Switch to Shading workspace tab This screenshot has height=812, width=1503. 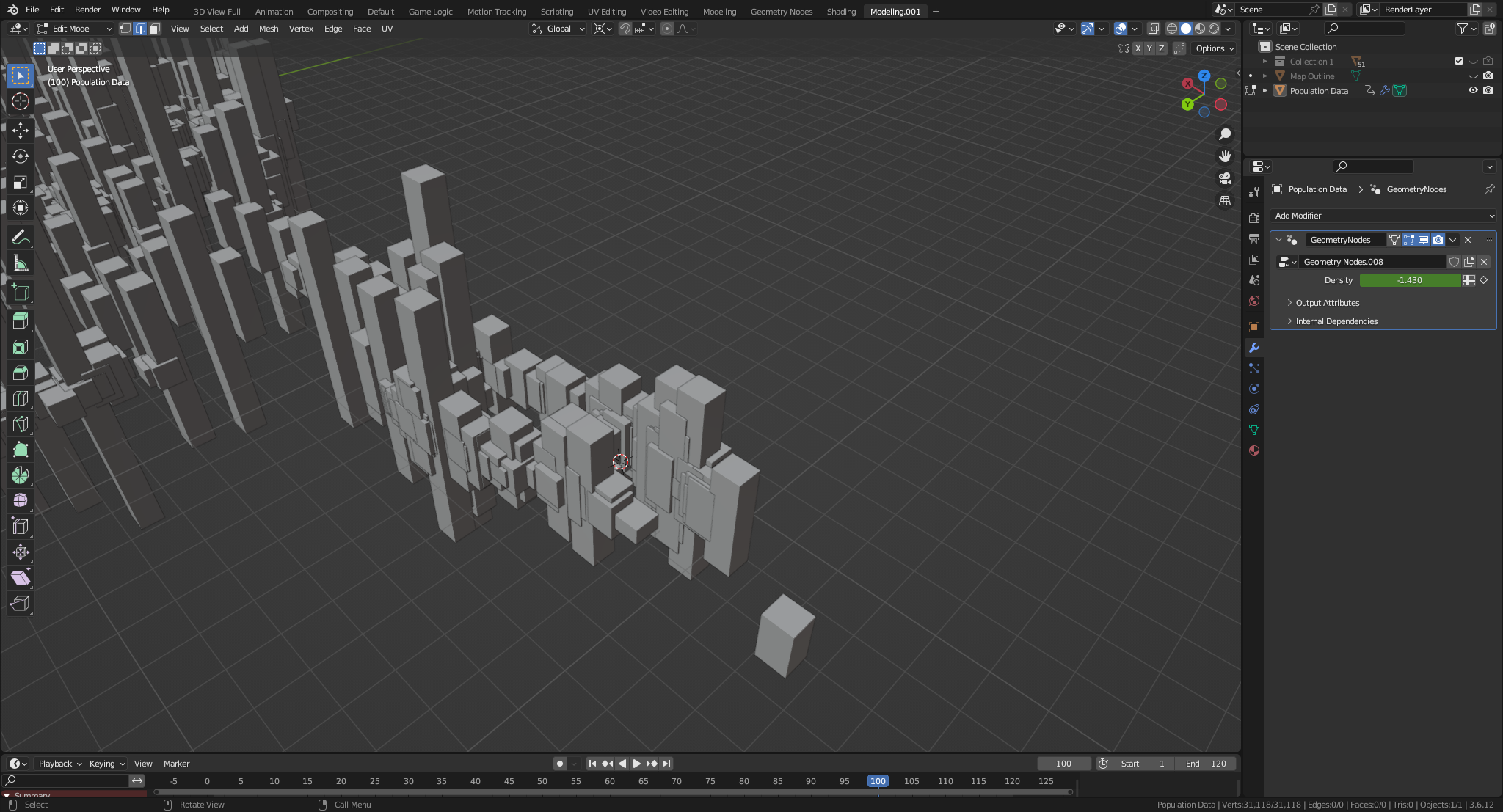841,11
